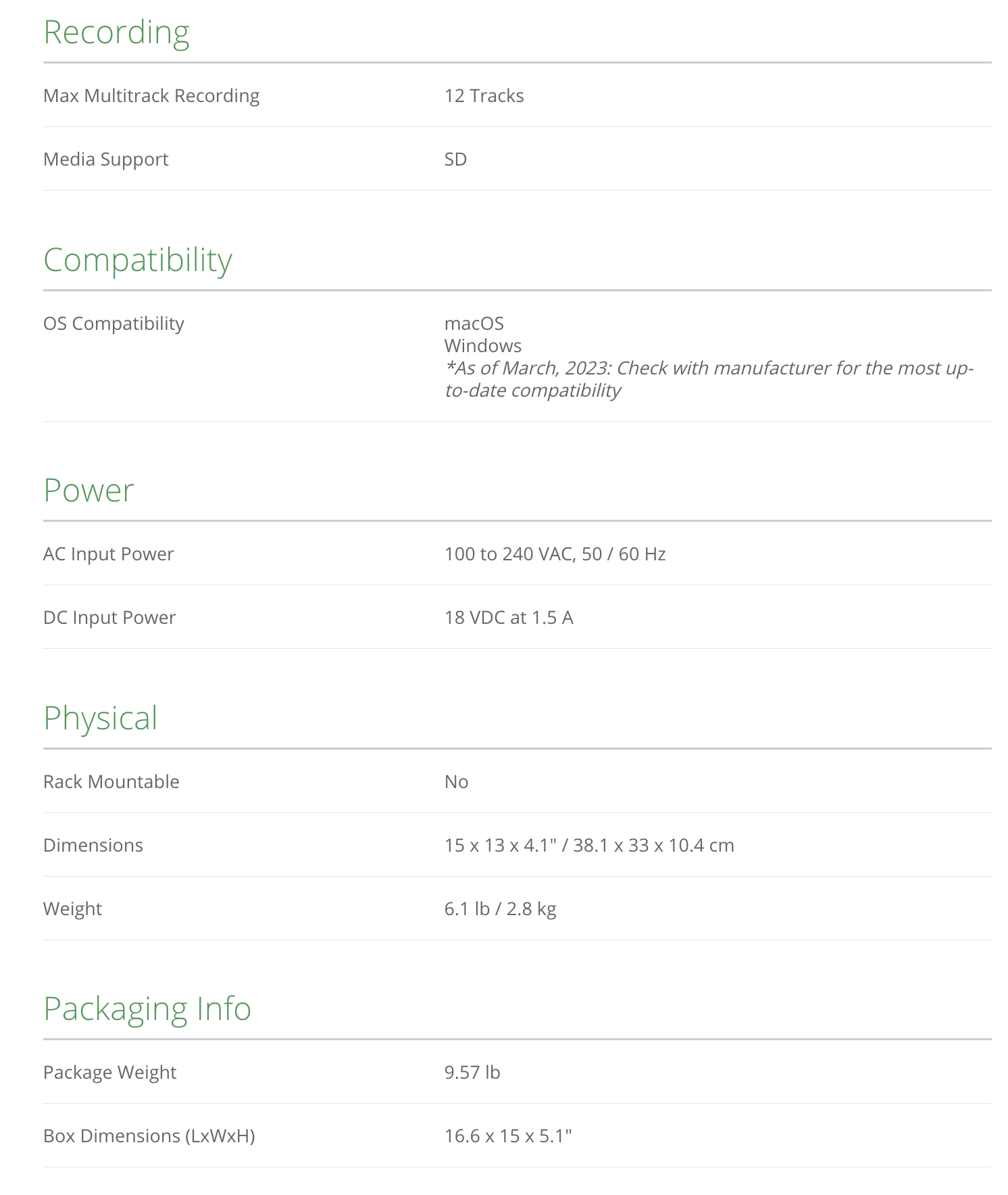Click the OS Compatibility label
Image resolution: width=1008 pixels, height=1195 pixels.
coord(114,324)
